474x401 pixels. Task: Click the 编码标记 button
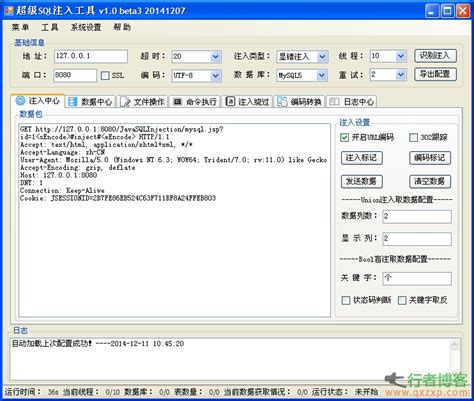coord(430,158)
